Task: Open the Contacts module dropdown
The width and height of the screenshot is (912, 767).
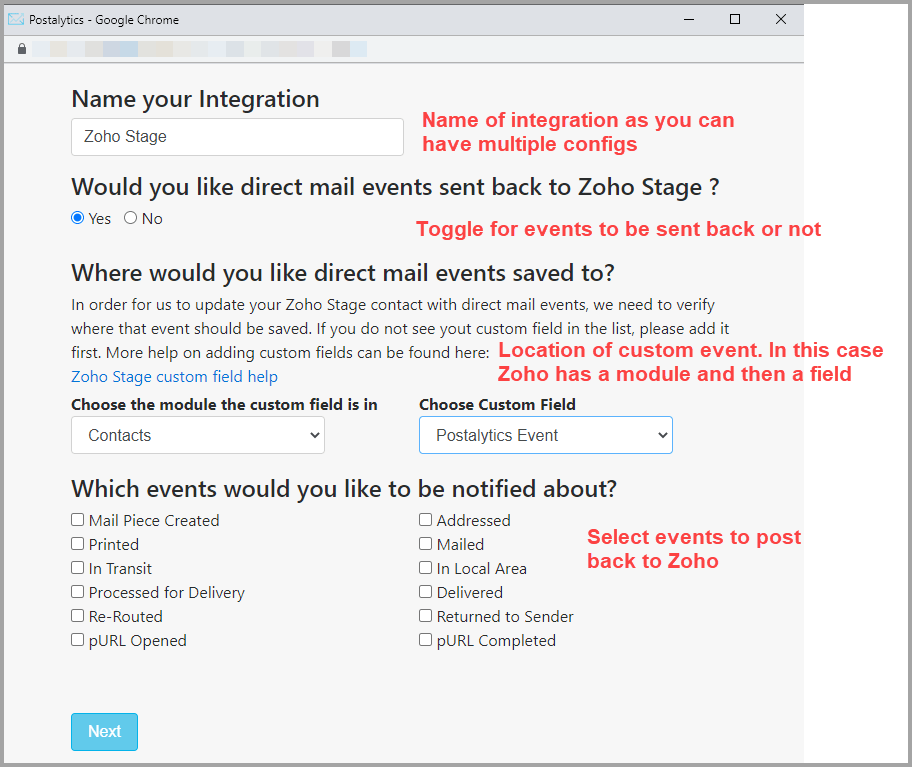Action: [x=198, y=435]
